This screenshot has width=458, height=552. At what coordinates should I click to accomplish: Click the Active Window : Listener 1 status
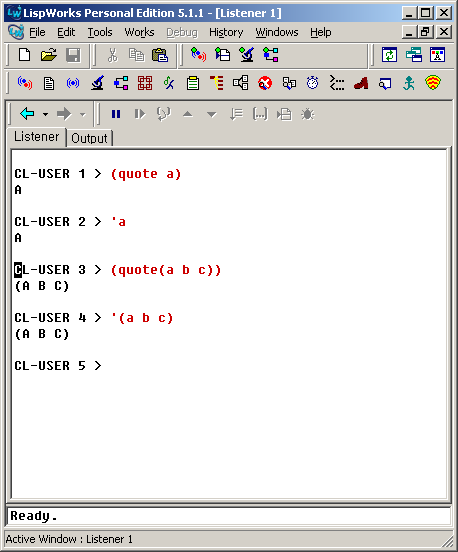click(69, 539)
